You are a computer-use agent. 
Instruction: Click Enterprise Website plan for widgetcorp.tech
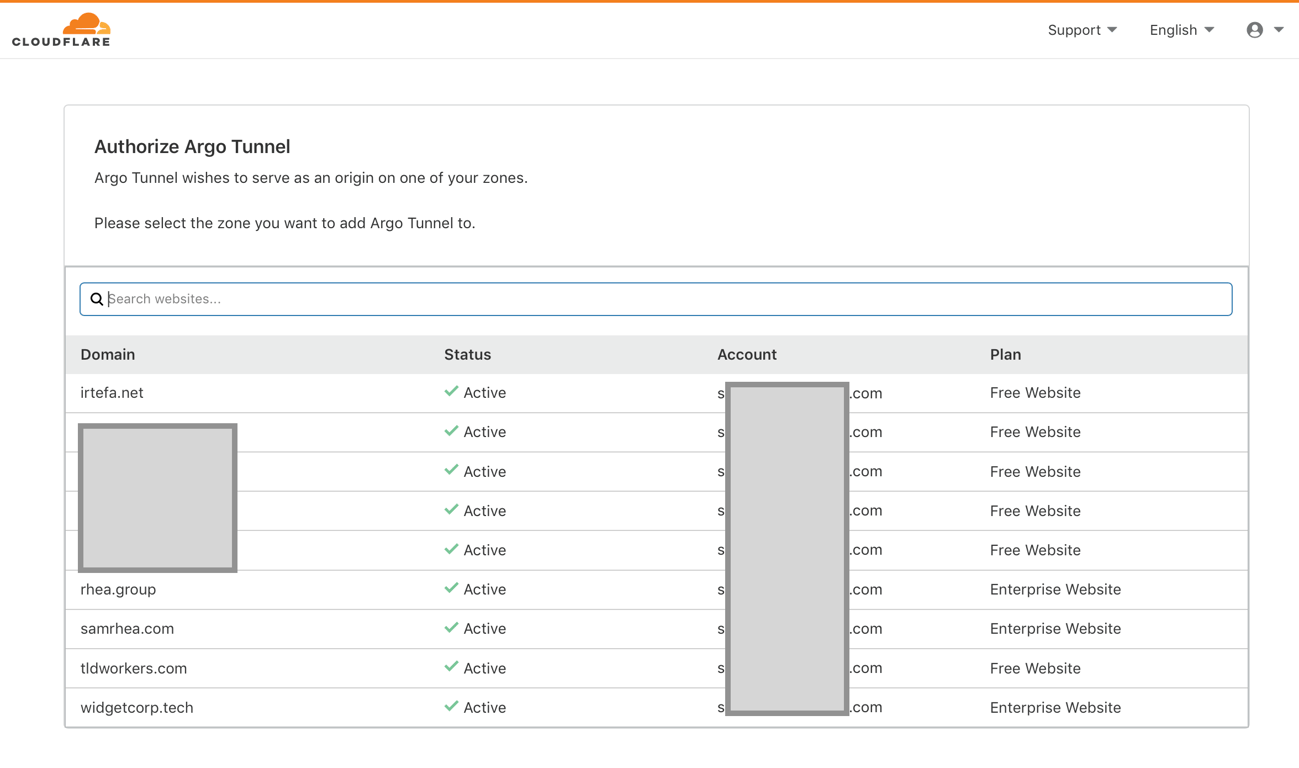click(x=1055, y=707)
